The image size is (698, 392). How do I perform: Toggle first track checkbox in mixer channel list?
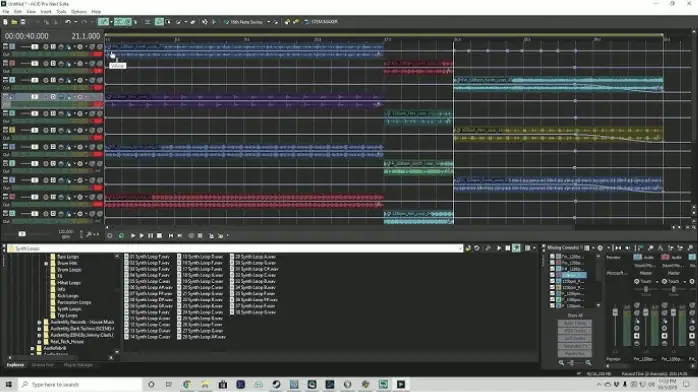point(552,257)
